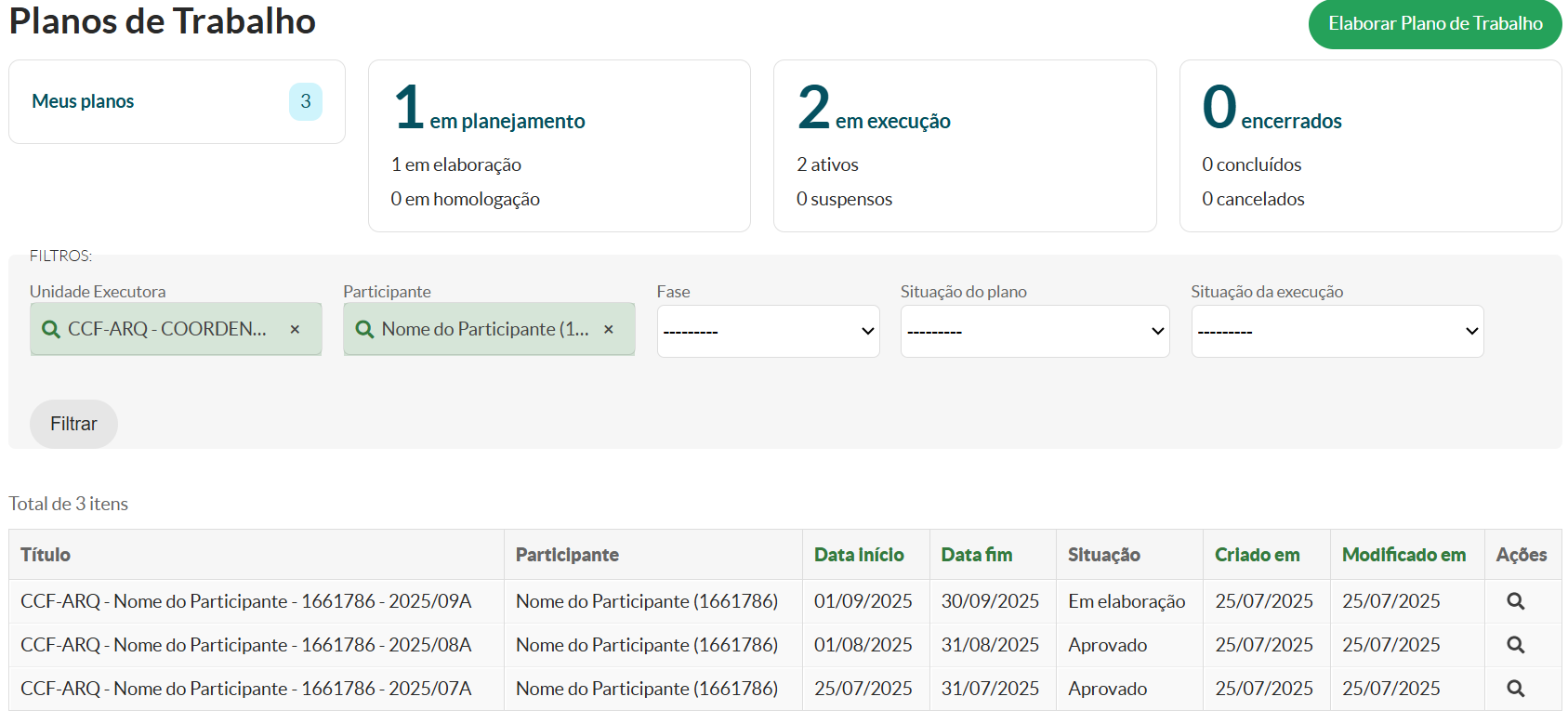Sort table by Data fim column
Screen dimensions: 1568x723
point(977,555)
